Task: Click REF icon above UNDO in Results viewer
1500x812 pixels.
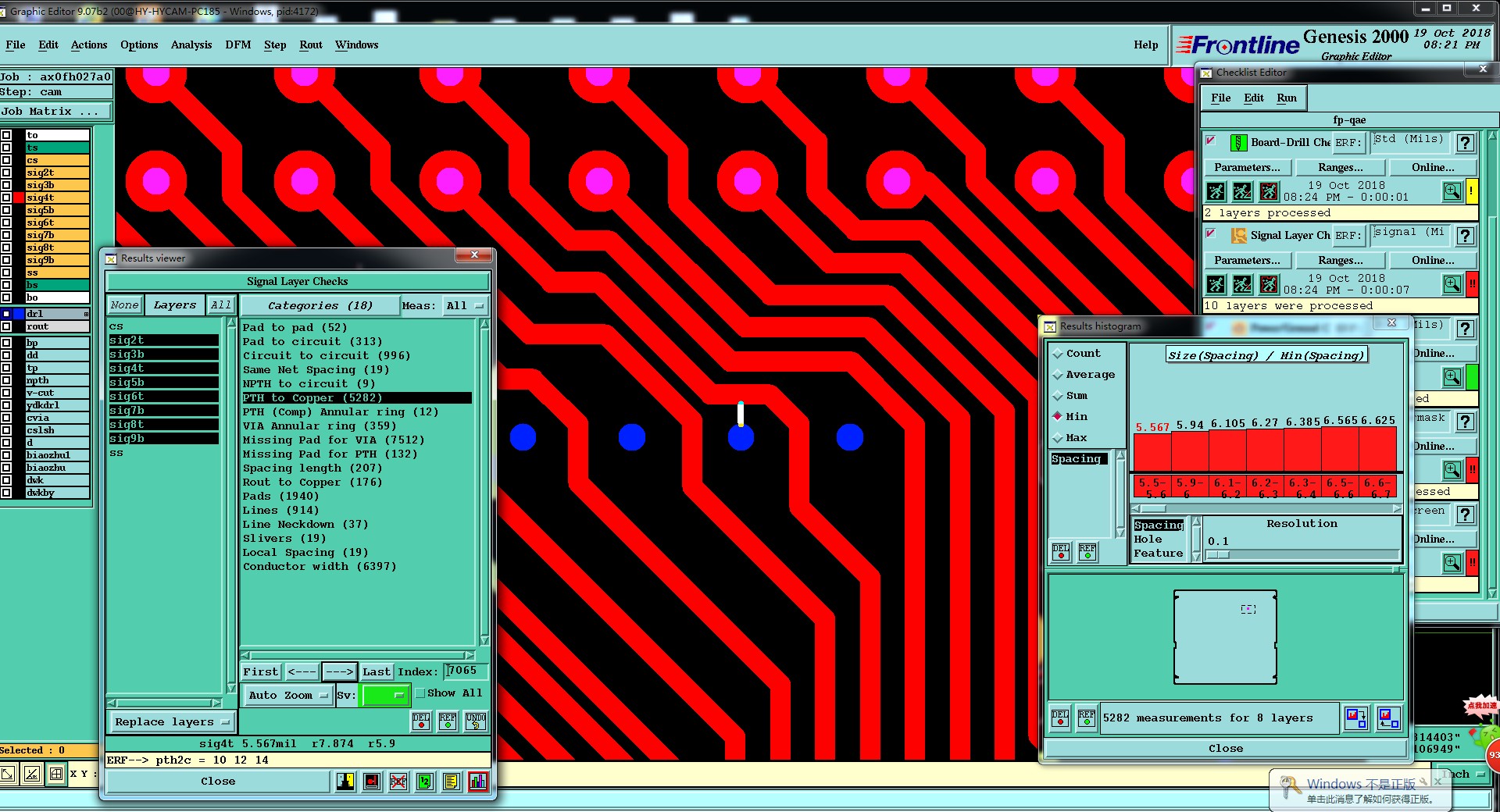Action: 448,721
